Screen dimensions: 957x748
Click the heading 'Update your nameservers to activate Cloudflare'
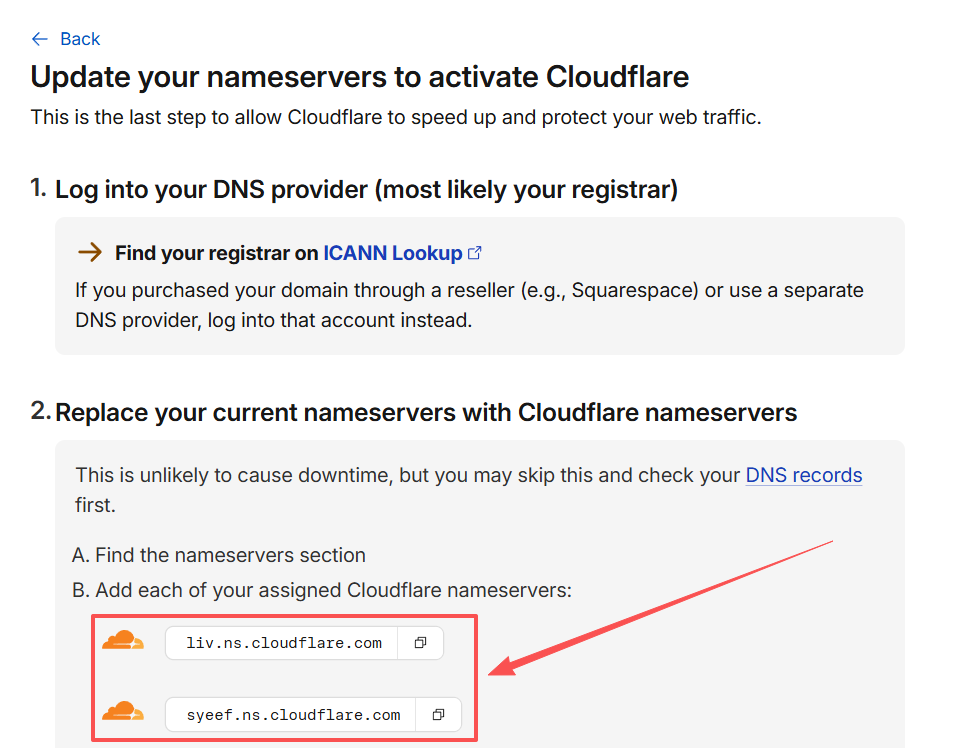pos(359,77)
